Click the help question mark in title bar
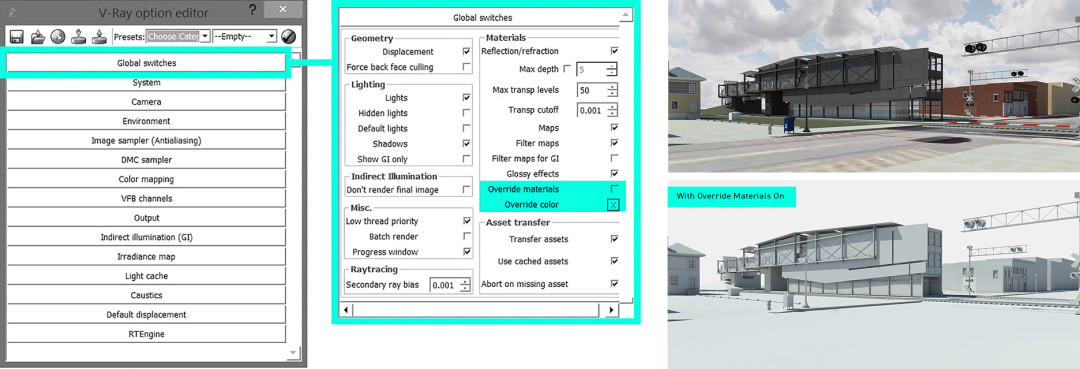 [x=252, y=10]
